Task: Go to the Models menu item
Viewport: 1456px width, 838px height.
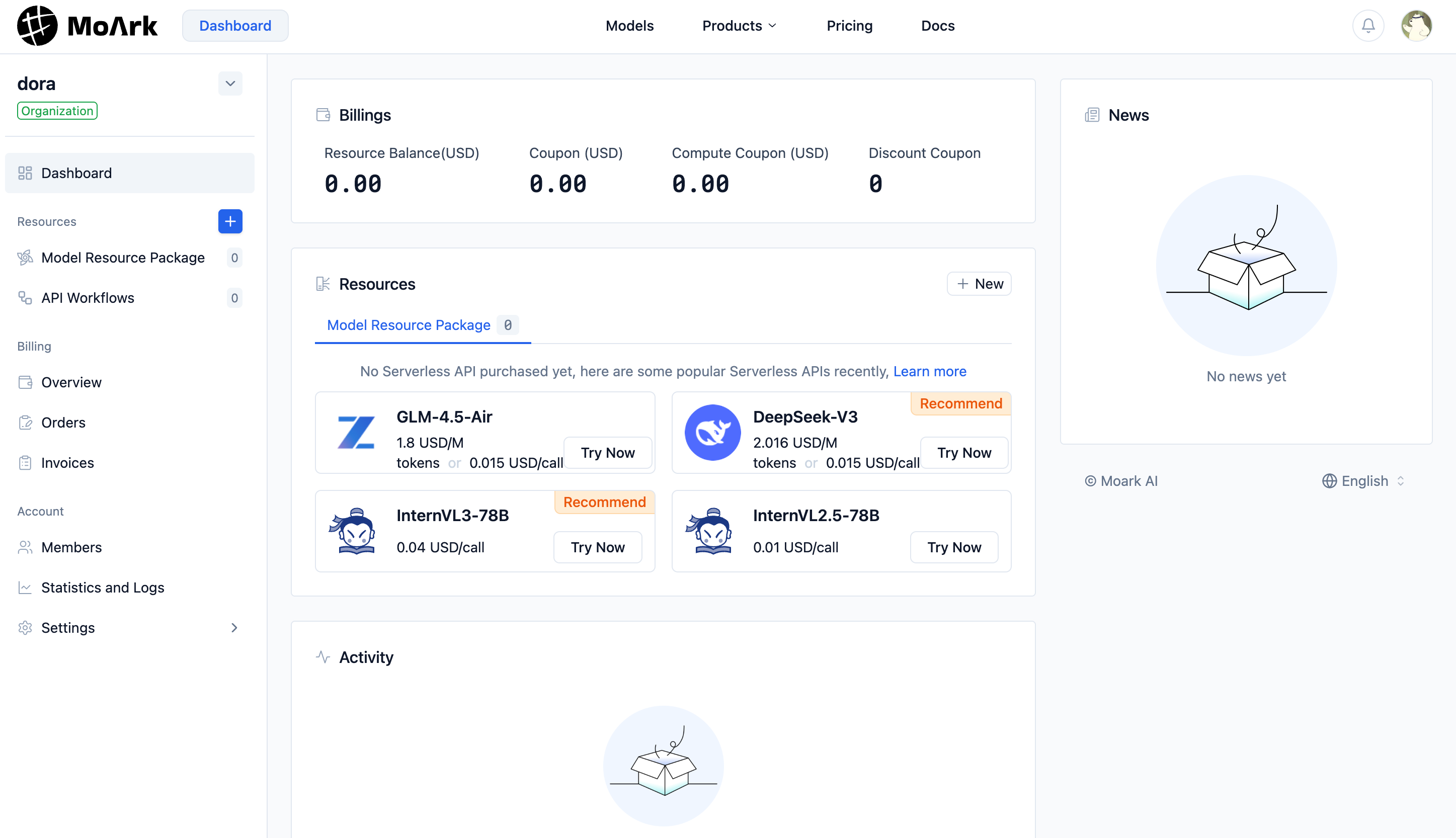Action: tap(629, 25)
